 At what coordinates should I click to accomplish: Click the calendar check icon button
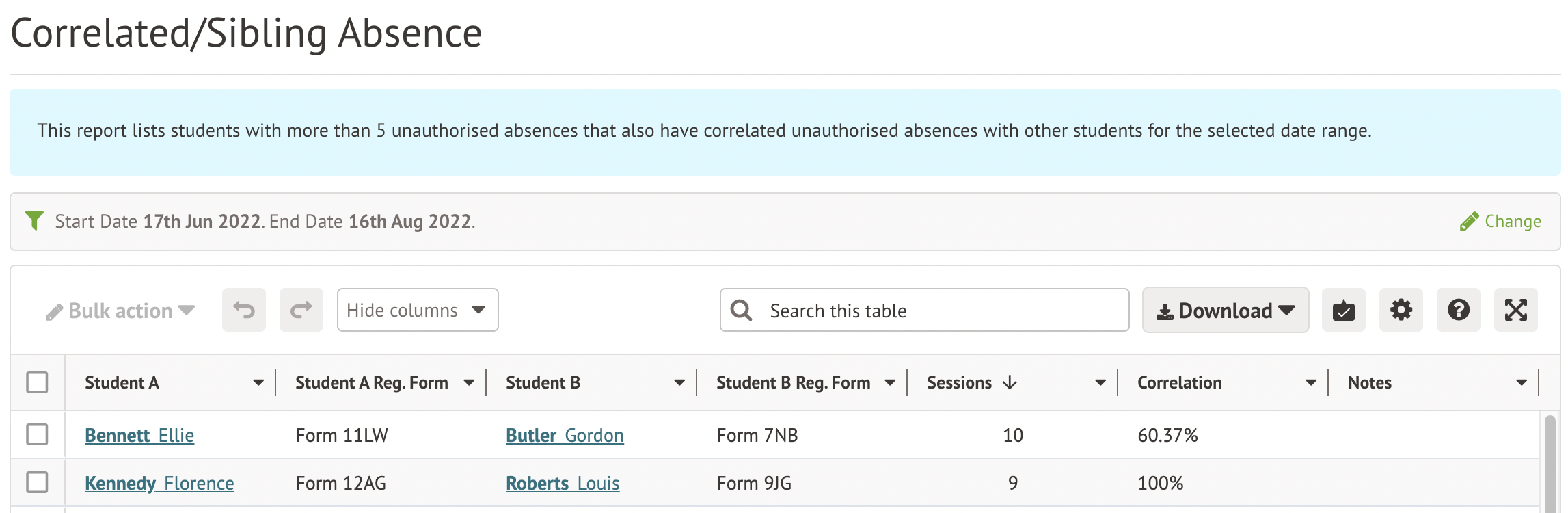[1343, 310]
